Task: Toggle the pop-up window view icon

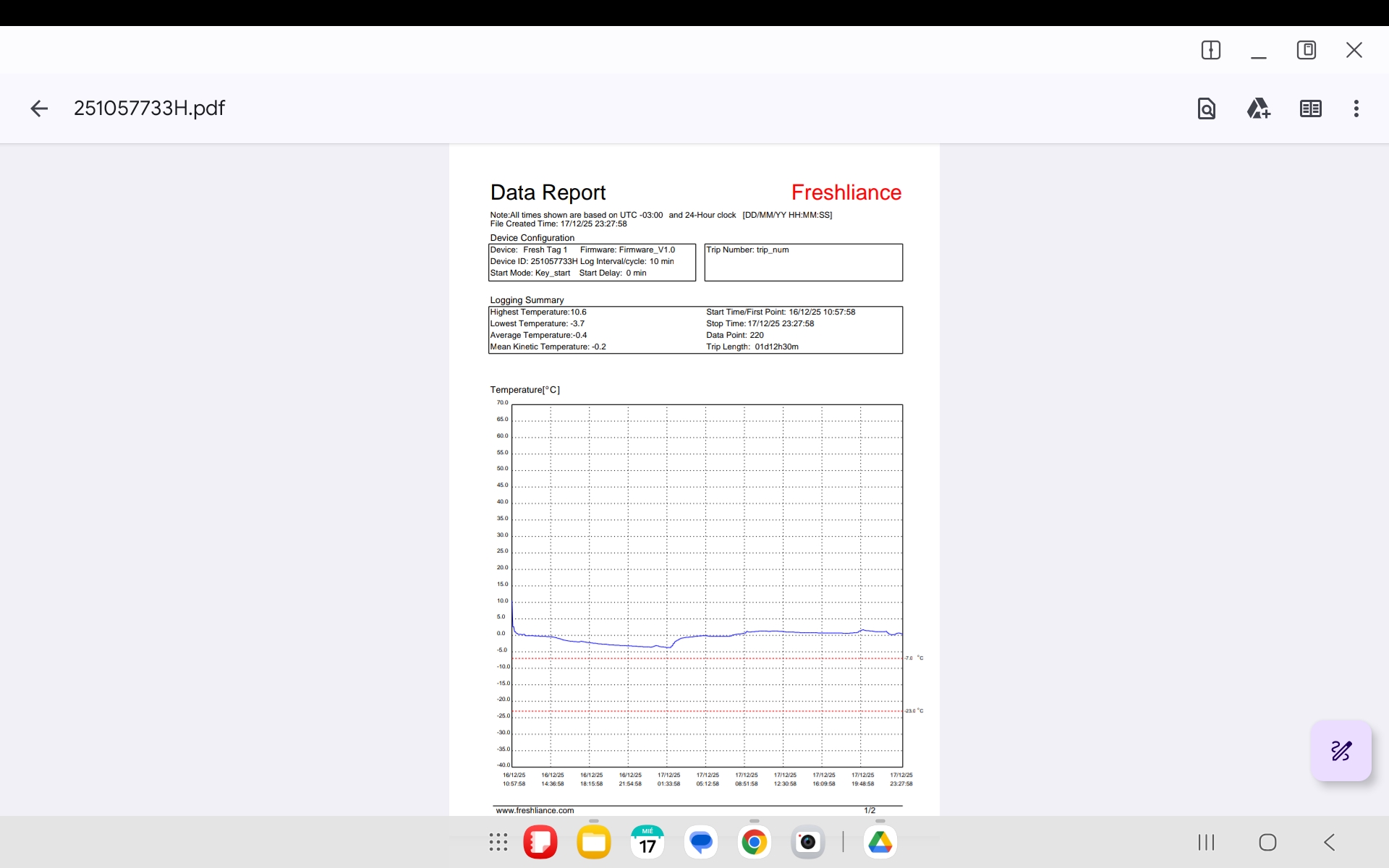Action: tap(1306, 50)
